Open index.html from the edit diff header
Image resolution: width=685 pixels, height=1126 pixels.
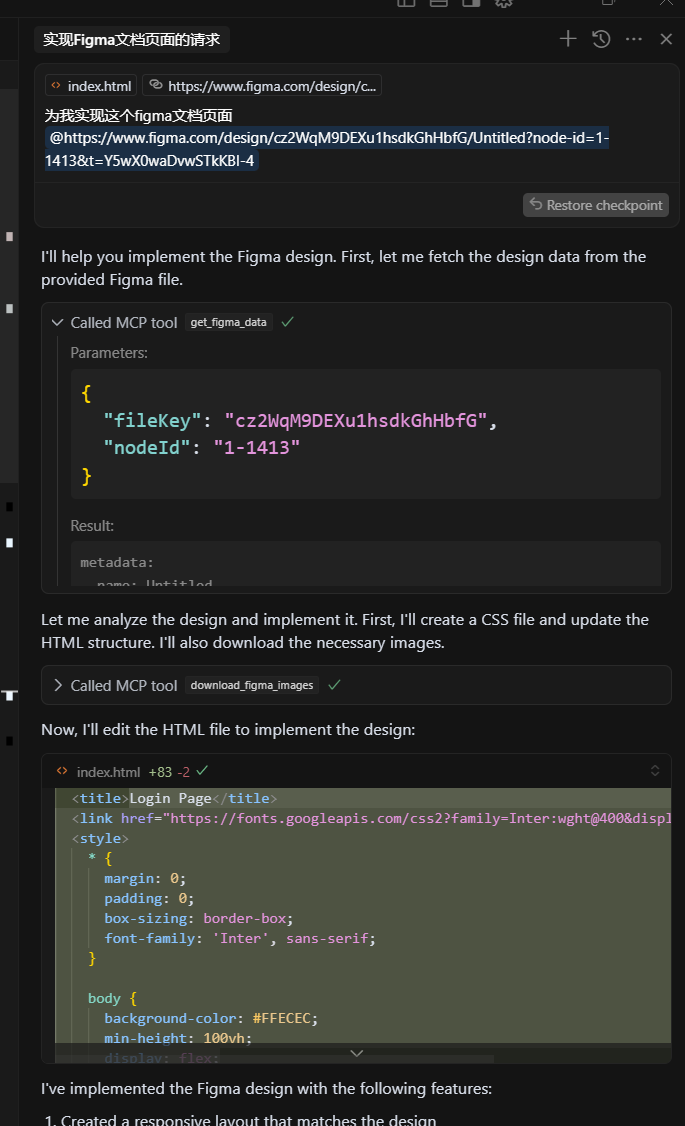(108, 772)
